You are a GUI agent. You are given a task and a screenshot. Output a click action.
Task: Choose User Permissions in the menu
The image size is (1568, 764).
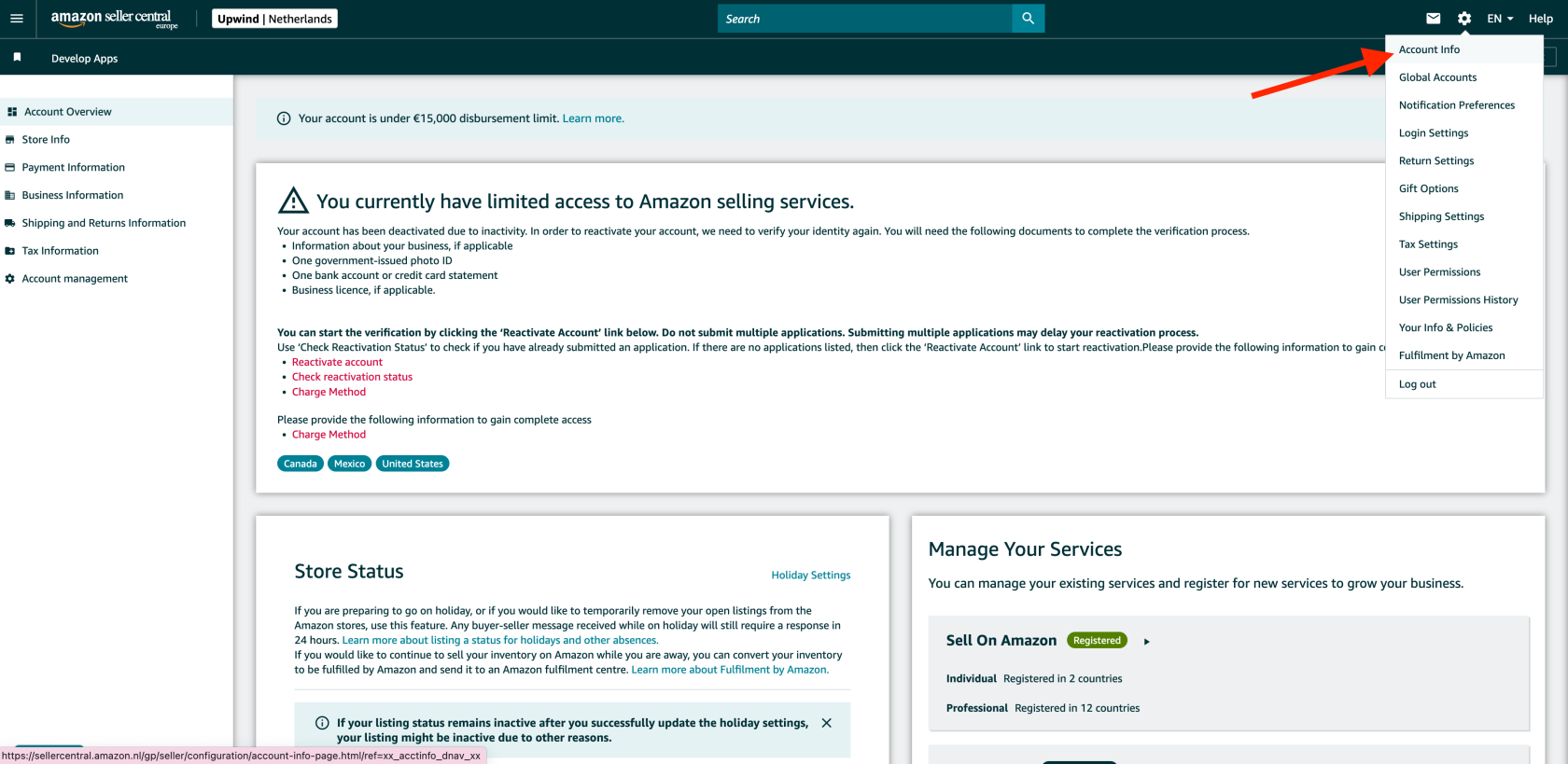tap(1439, 272)
